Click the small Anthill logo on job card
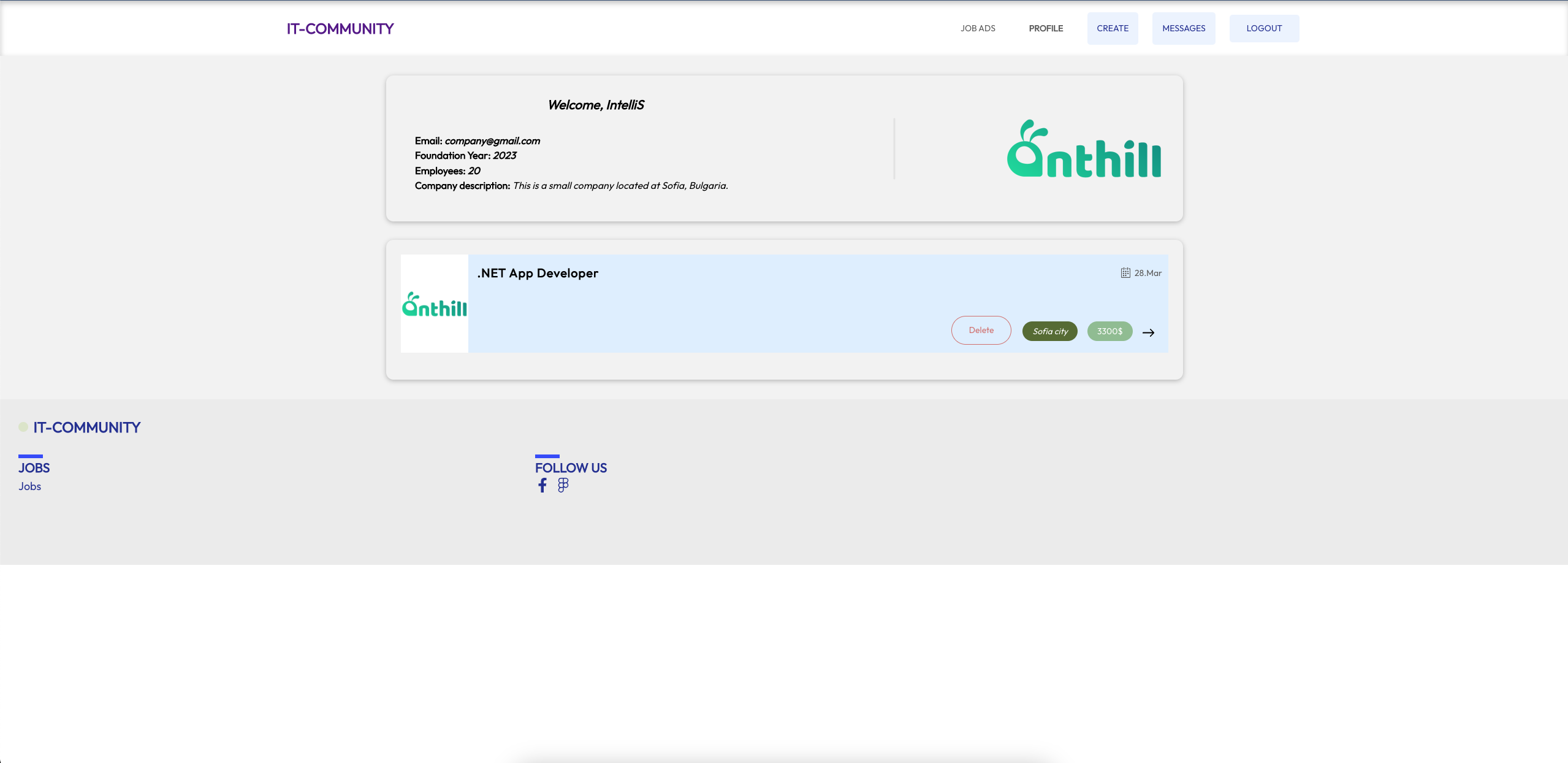Image resolution: width=1568 pixels, height=763 pixels. [x=434, y=304]
